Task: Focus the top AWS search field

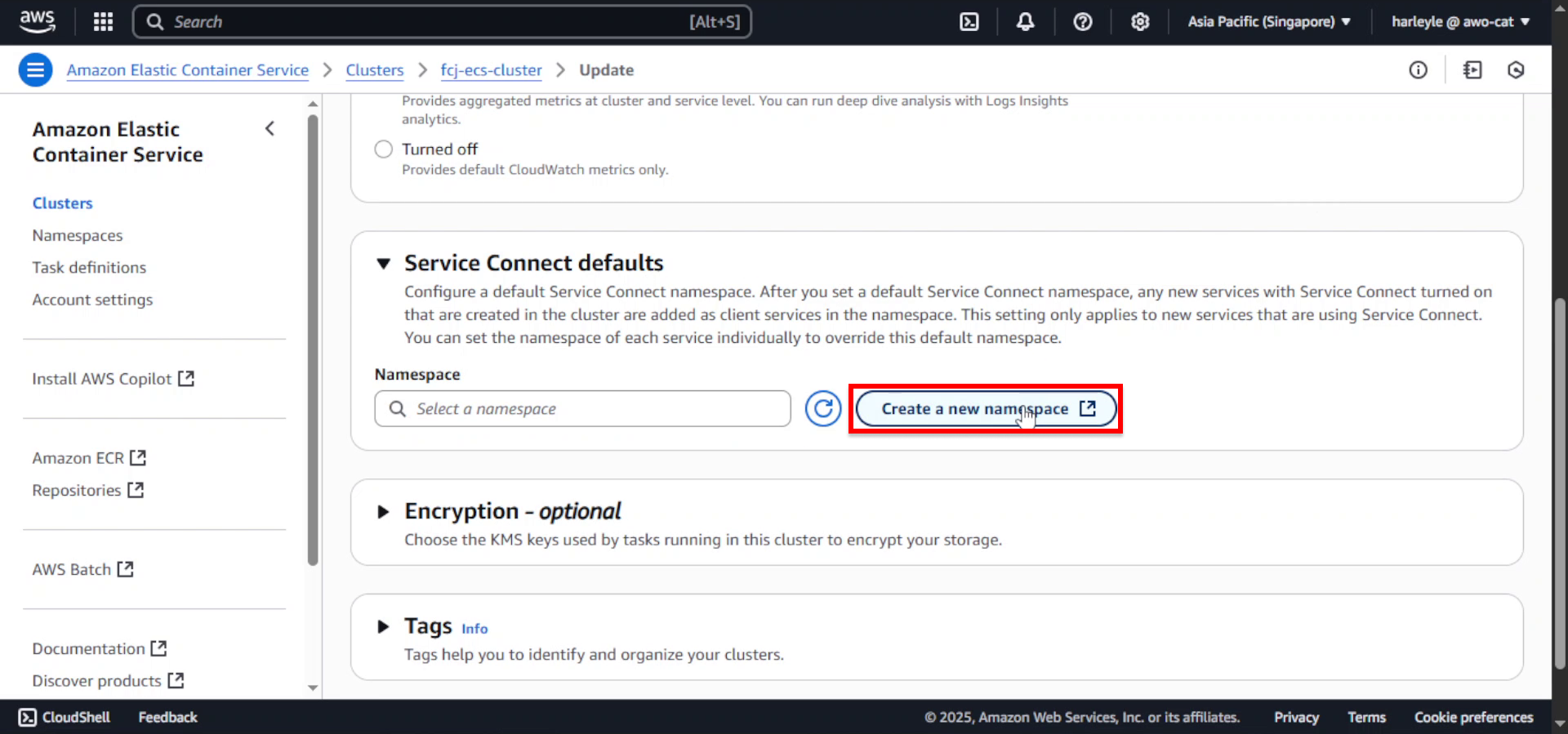Action: [x=442, y=22]
